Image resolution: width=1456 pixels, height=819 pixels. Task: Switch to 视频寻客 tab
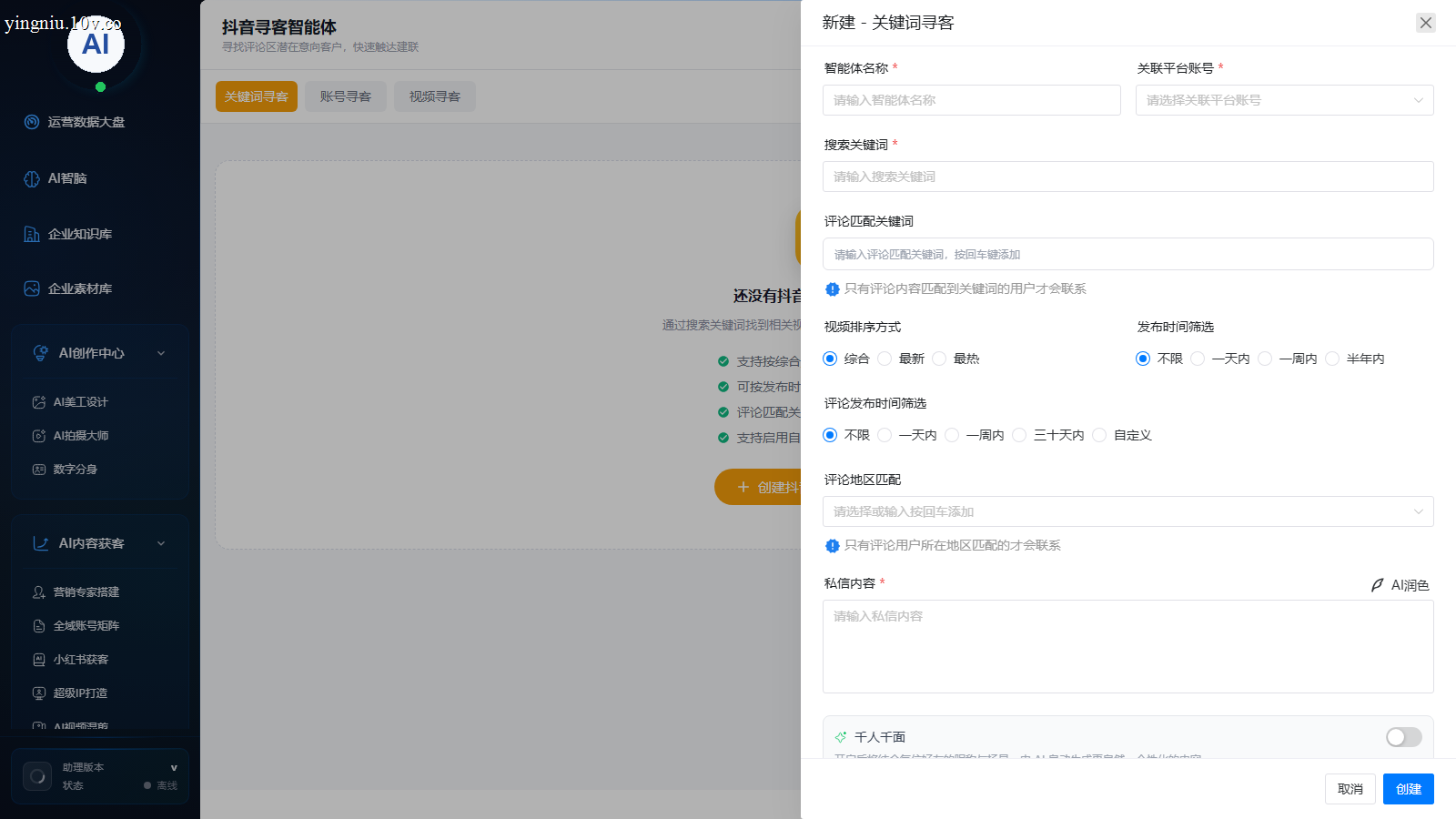pyautogui.click(x=435, y=96)
